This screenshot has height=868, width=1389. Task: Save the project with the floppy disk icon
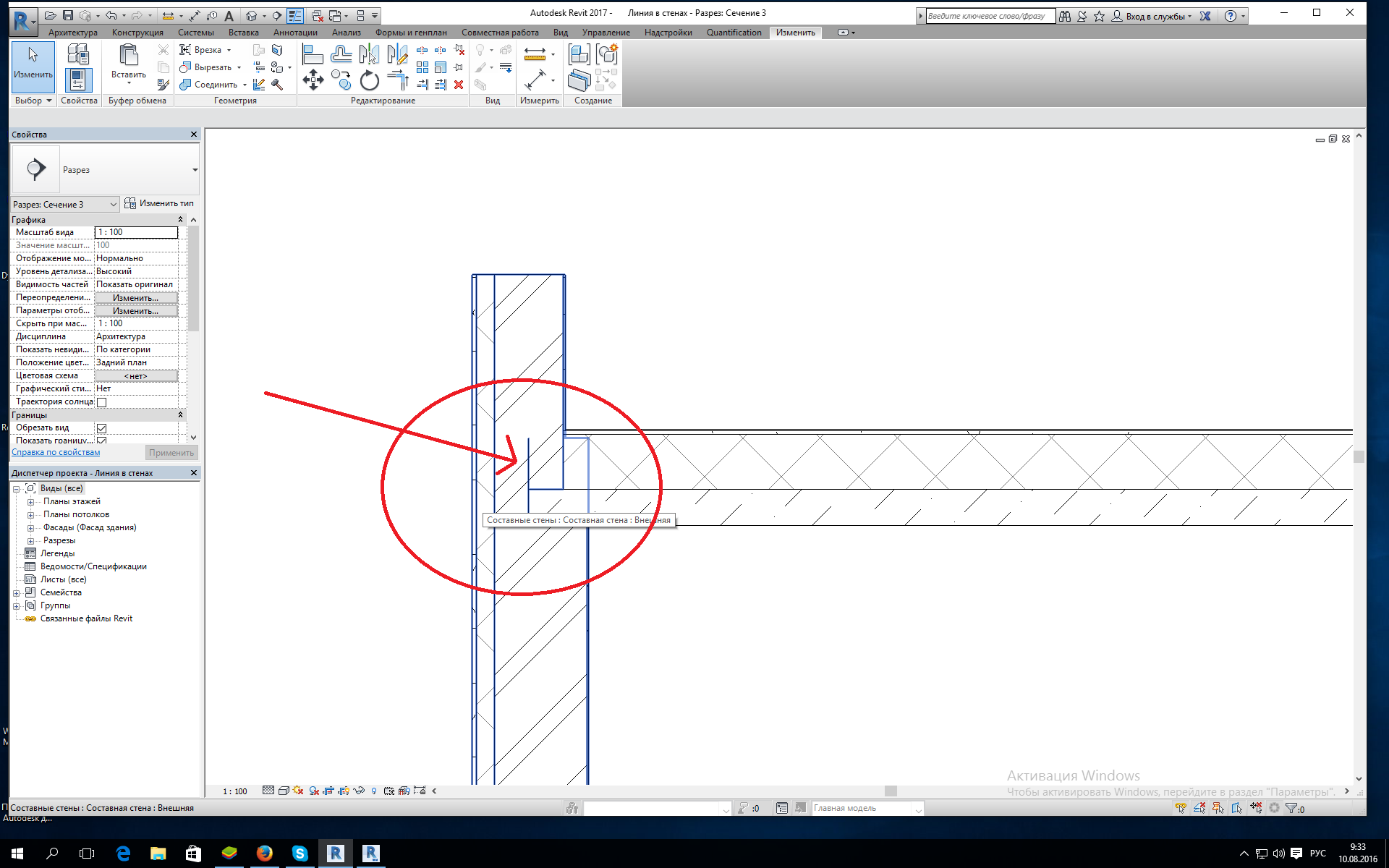[67, 15]
